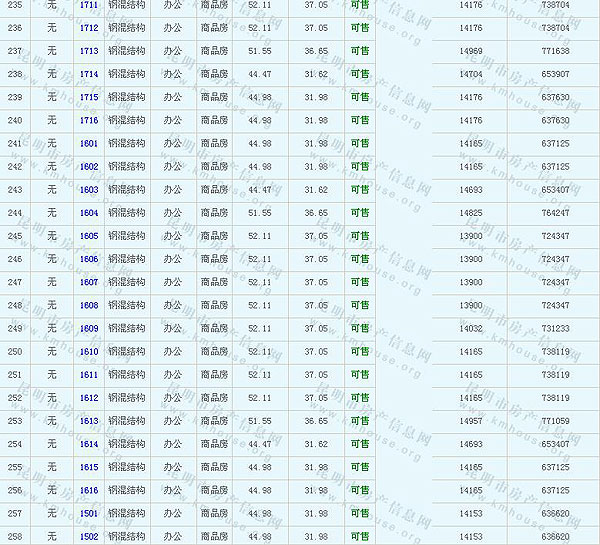The image size is (600, 545).
Task: Select the 1610 room link
Action: tap(89, 352)
